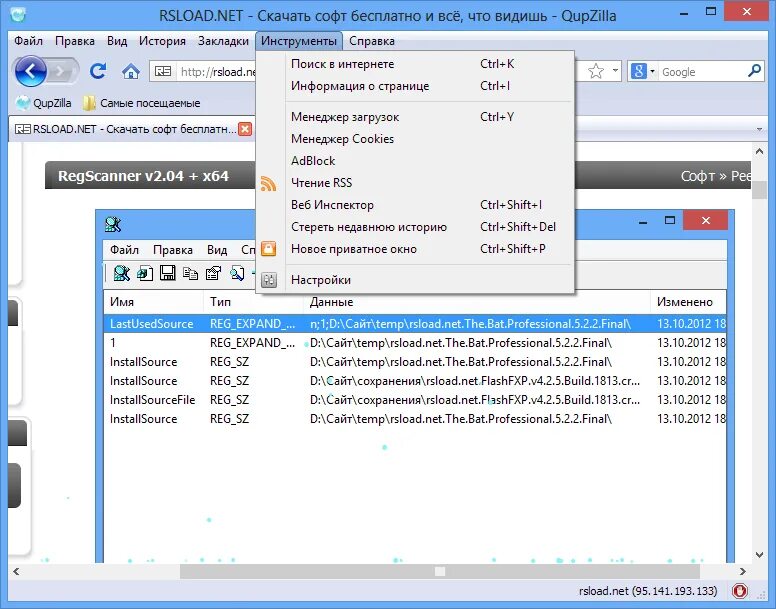Open RegScanner Правка menu in screenshot

(173, 250)
